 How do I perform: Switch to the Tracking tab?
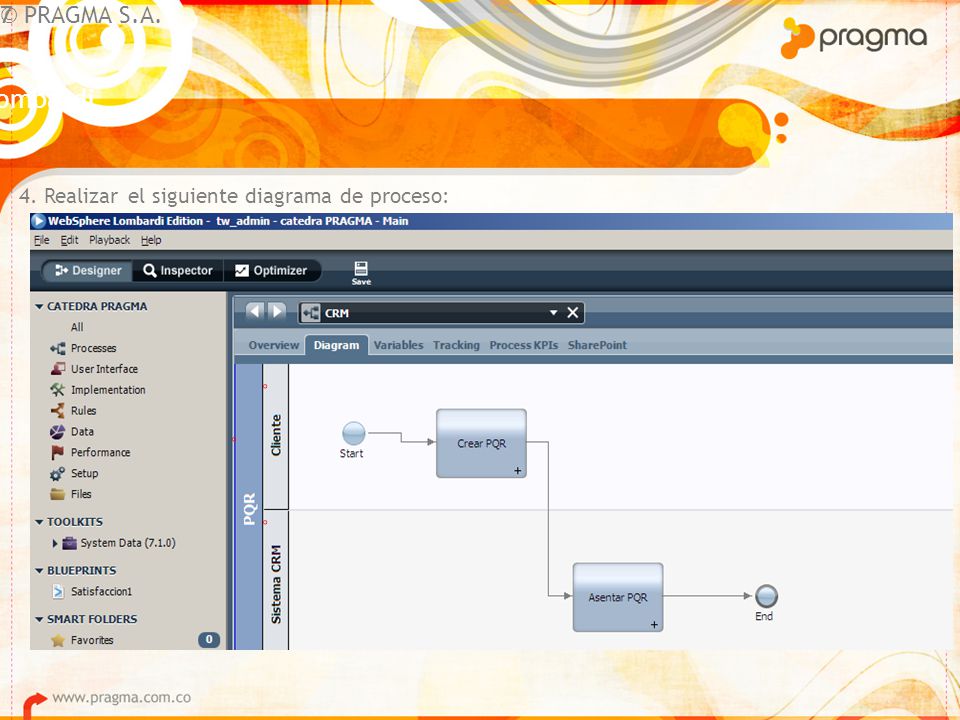[x=456, y=345]
